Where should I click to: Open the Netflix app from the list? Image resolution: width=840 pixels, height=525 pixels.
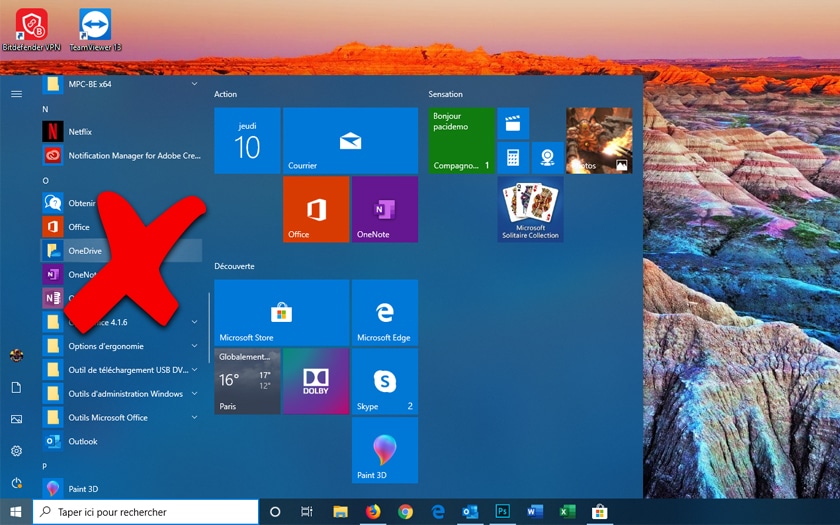coord(80,132)
